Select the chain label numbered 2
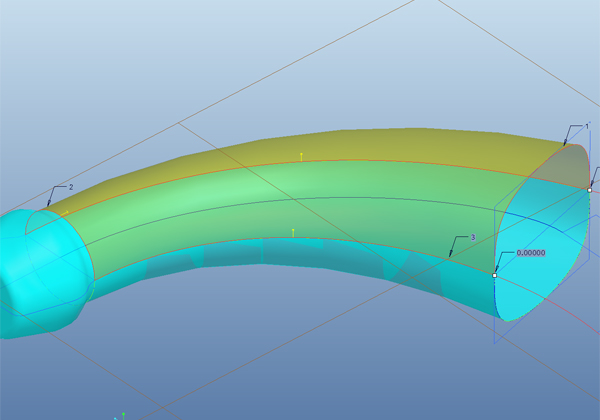This screenshot has width=600, height=420. [71, 187]
